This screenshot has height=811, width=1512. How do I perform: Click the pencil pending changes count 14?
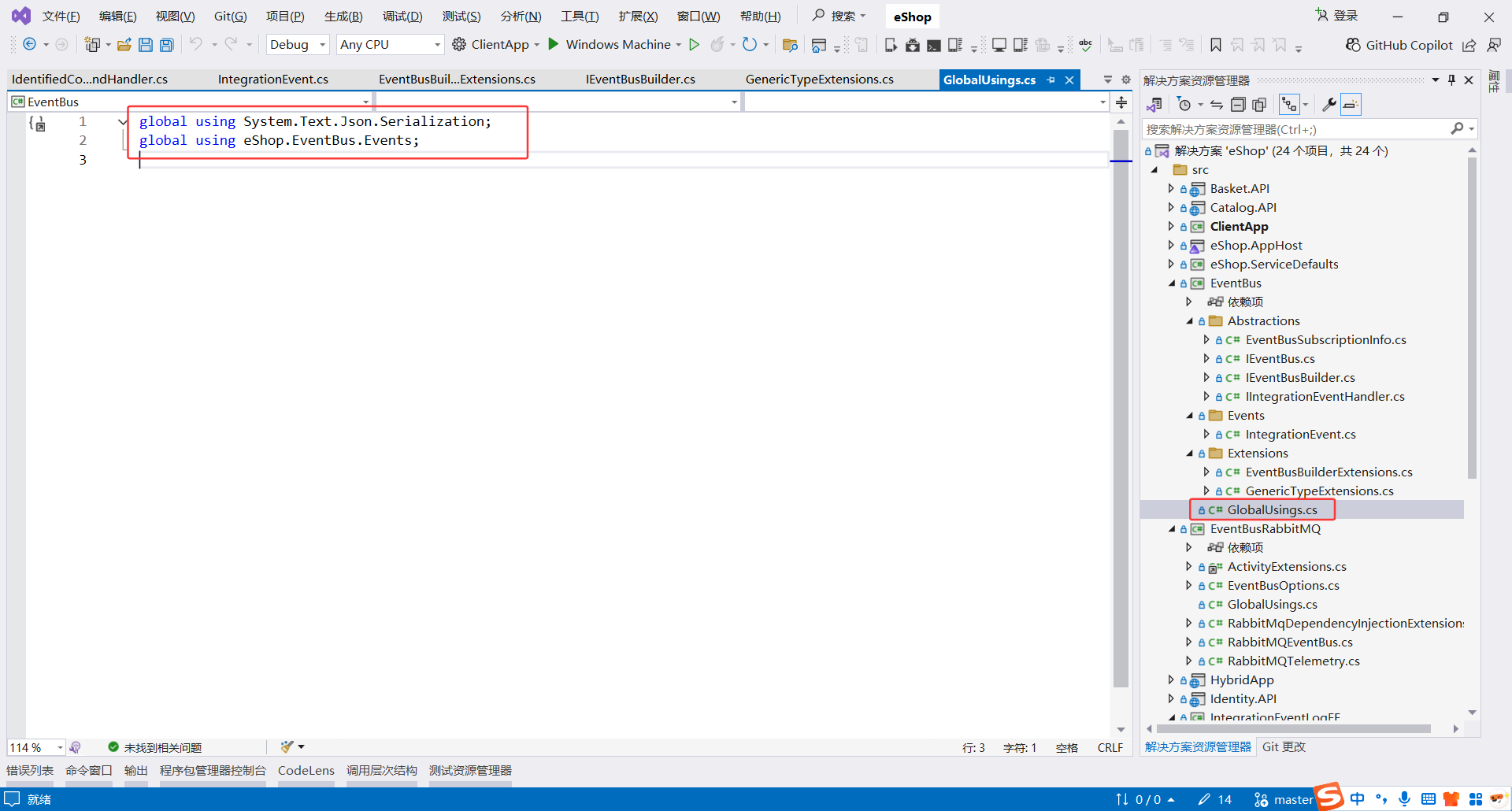(1214, 800)
